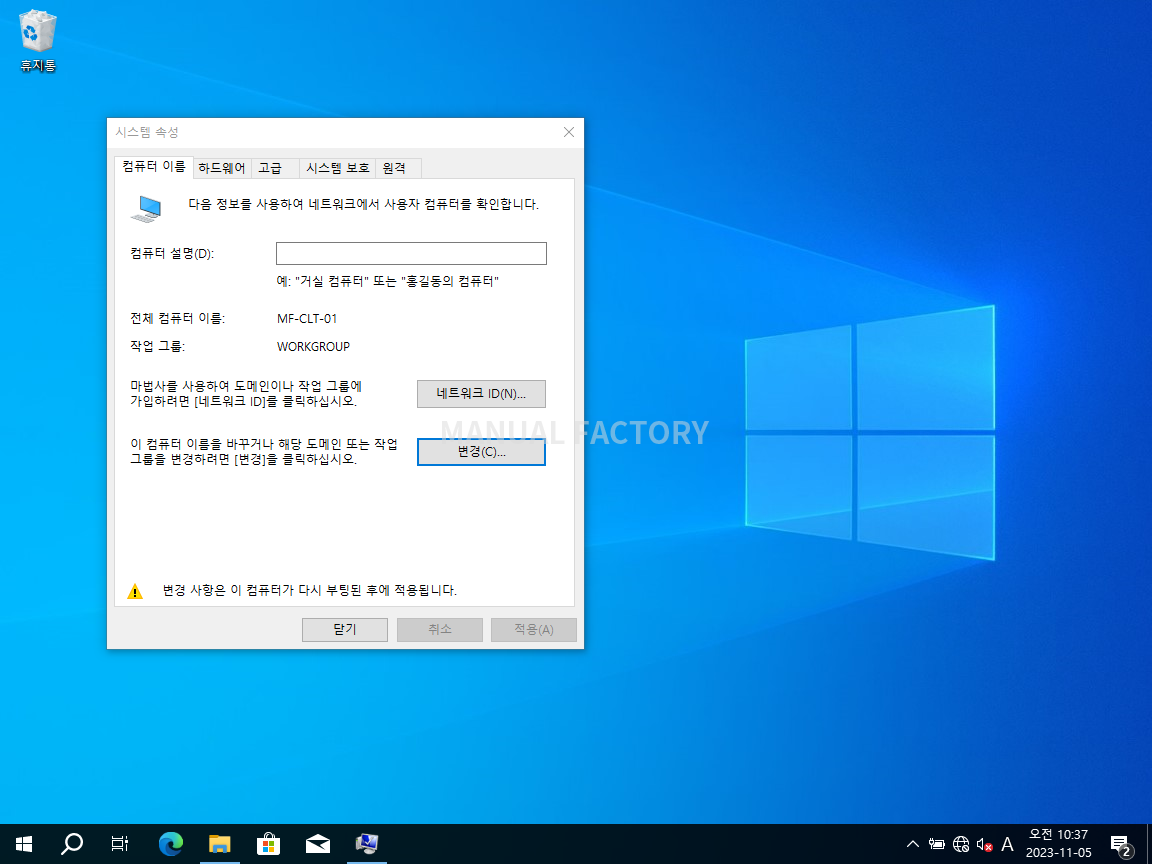The width and height of the screenshot is (1152, 864).
Task: Show hidden tray icons chevron
Action: (912, 844)
